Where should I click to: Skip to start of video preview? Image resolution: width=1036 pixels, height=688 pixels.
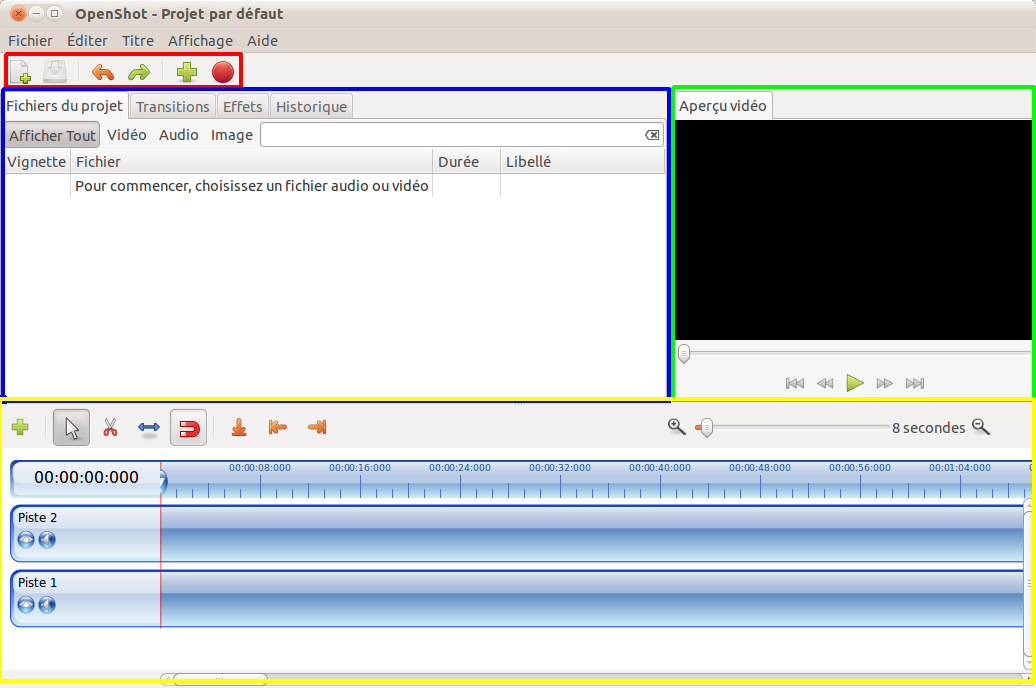[x=795, y=383]
